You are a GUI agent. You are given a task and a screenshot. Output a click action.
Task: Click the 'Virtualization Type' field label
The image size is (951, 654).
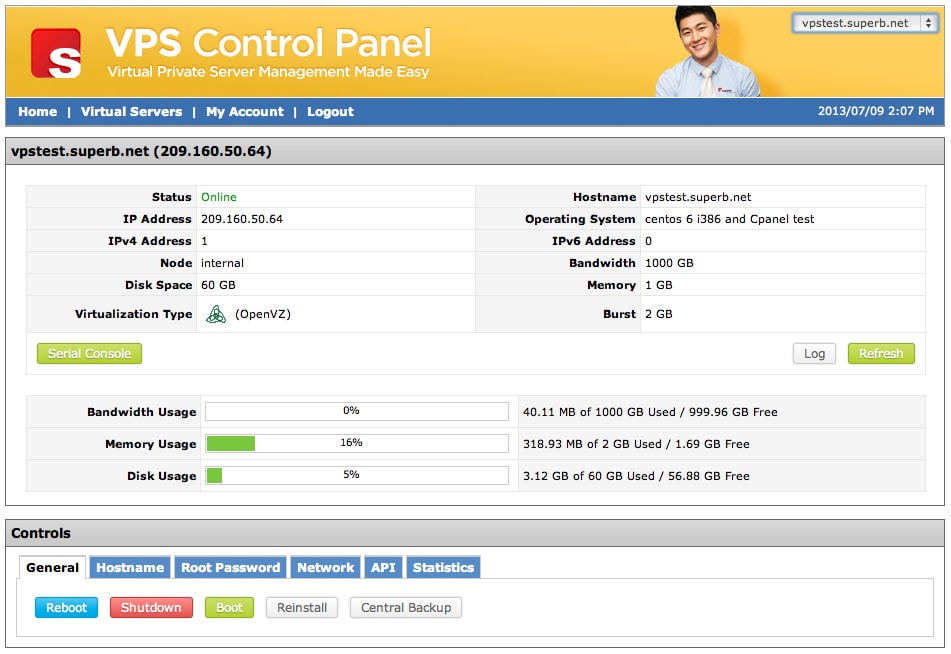133,314
